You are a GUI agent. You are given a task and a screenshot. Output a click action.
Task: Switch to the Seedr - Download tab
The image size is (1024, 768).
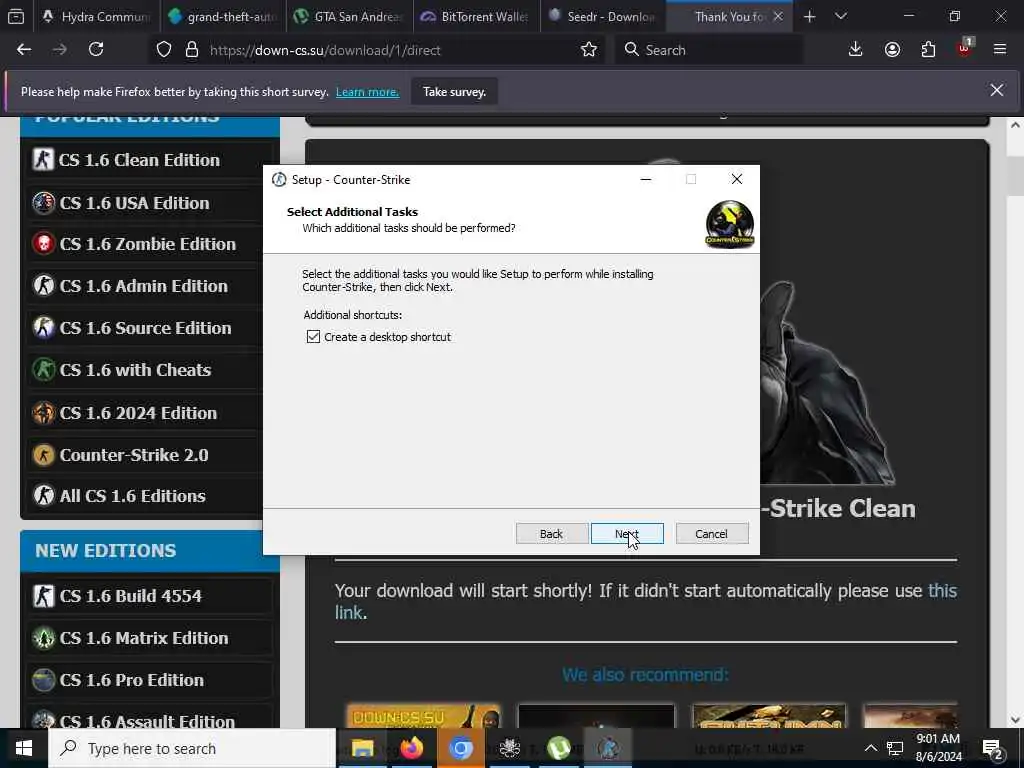point(603,17)
